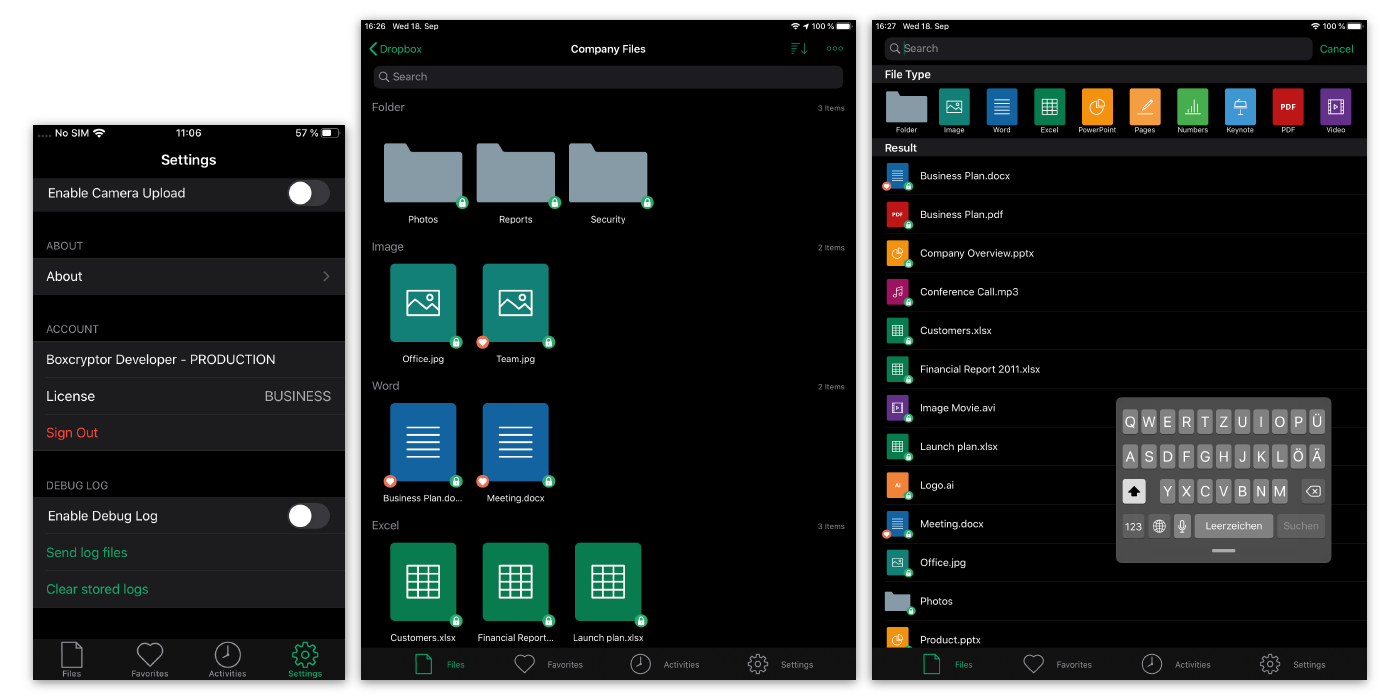The image size is (1400, 700).
Task: Select Favorites tab in Company Files screen
Action: coord(548,664)
